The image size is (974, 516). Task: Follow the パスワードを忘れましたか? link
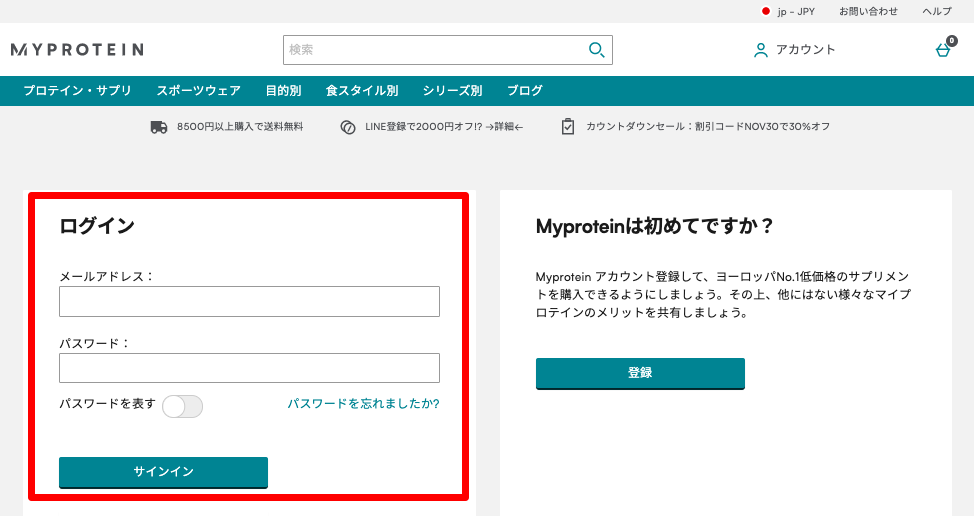(x=363, y=404)
